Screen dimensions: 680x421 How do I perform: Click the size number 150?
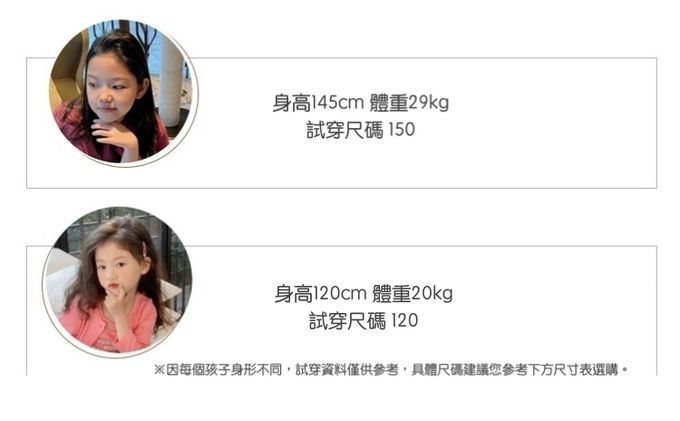coord(402,130)
